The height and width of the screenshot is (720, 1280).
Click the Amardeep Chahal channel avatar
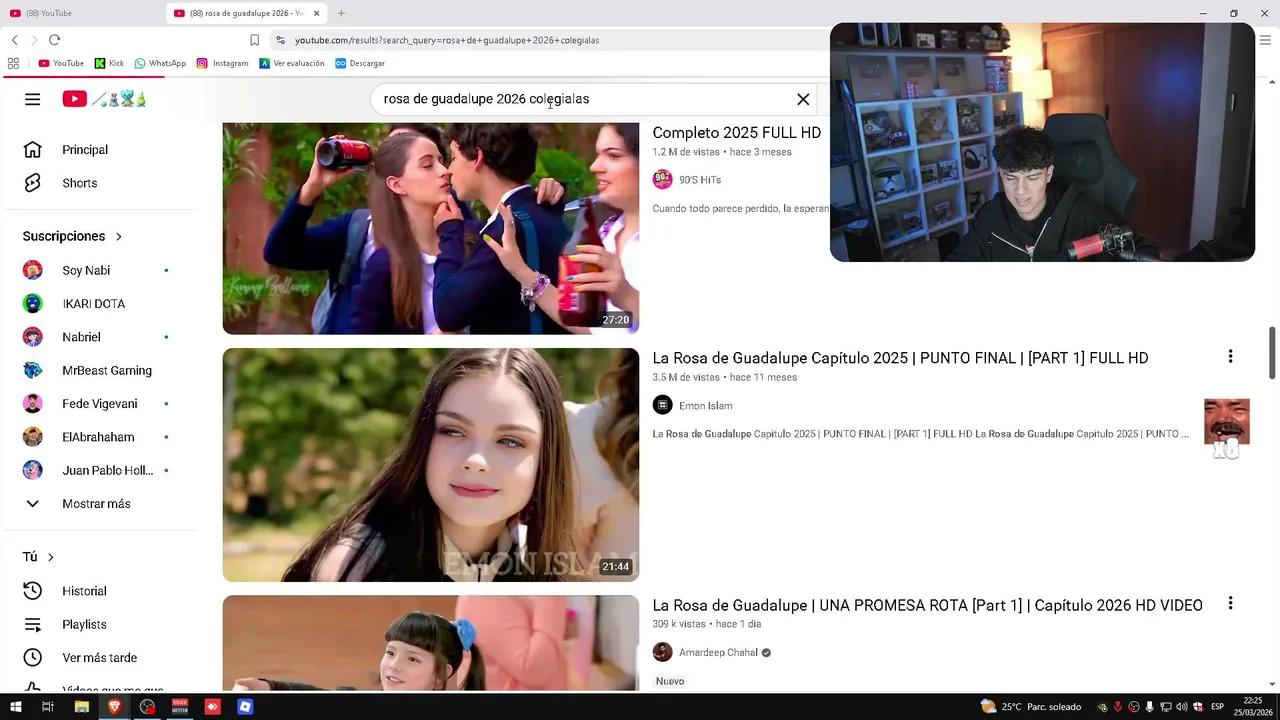[x=662, y=652]
